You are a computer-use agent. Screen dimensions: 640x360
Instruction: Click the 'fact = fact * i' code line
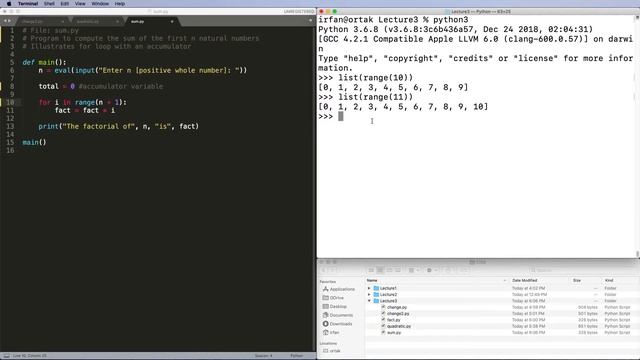(85, 111)
